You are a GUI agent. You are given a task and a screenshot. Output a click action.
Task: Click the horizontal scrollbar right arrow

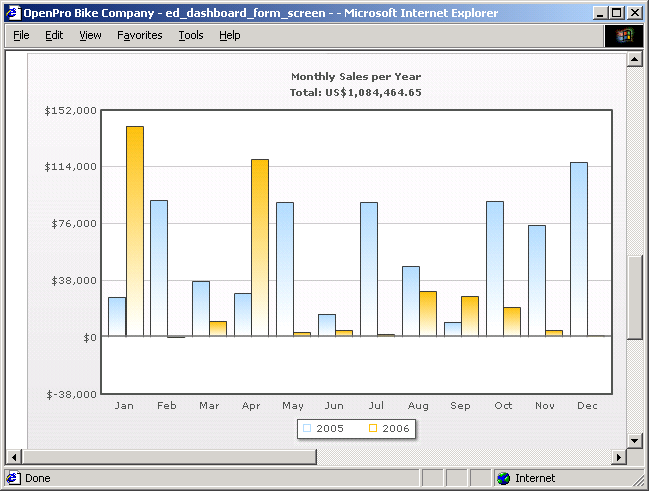click(618, 457)
